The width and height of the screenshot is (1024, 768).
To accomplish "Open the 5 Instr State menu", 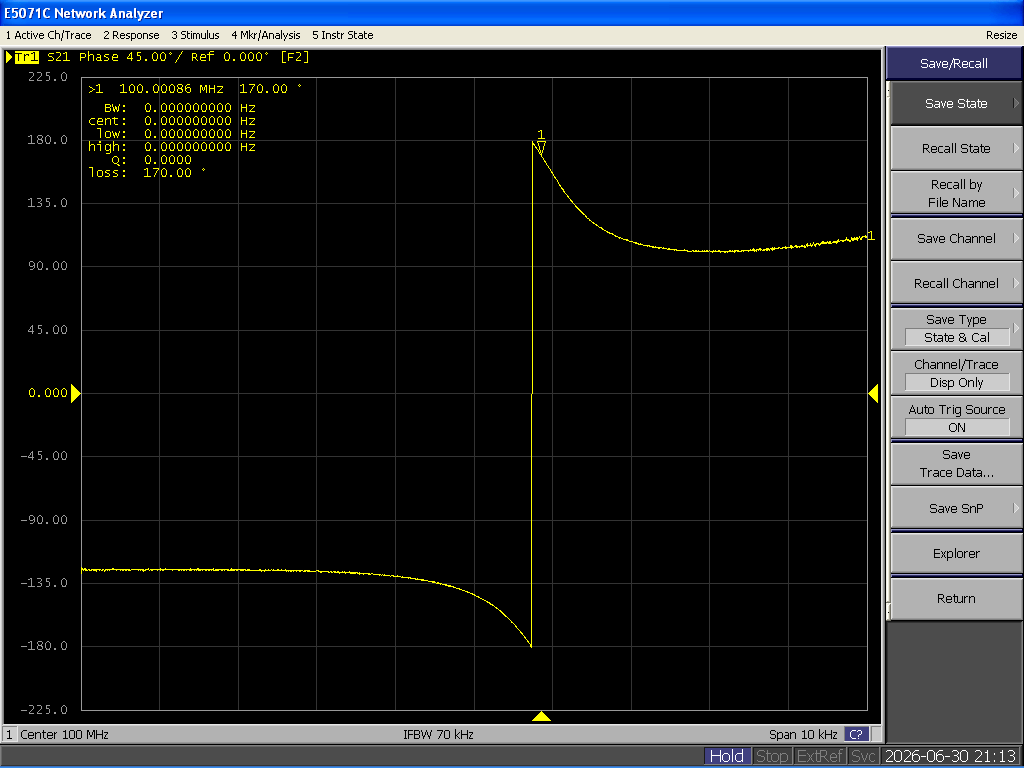I will pyautogui.click(x=342, y=35).
